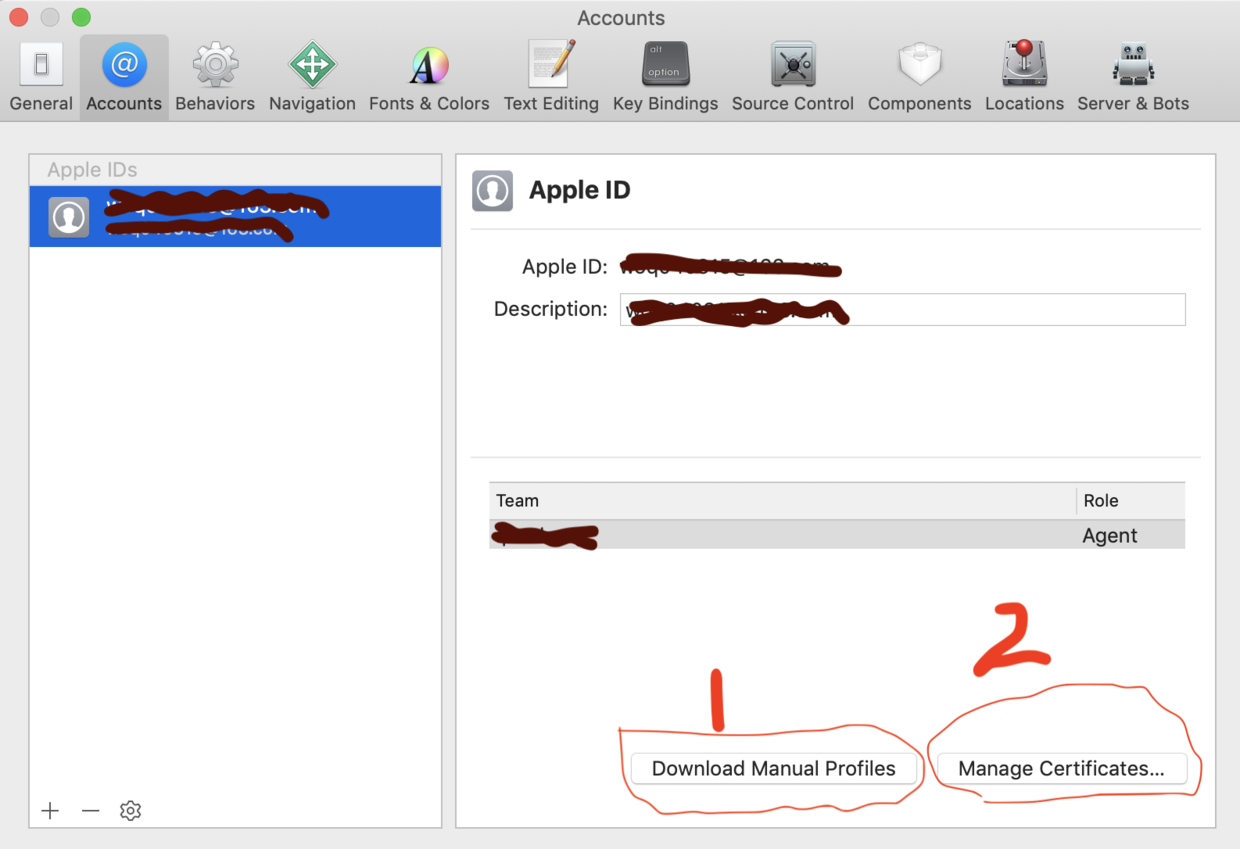Viewport: 1240px width, 849px height.
Task: Remove selected account with minus button
Action: pyautogui.click(x=90, y=810)
